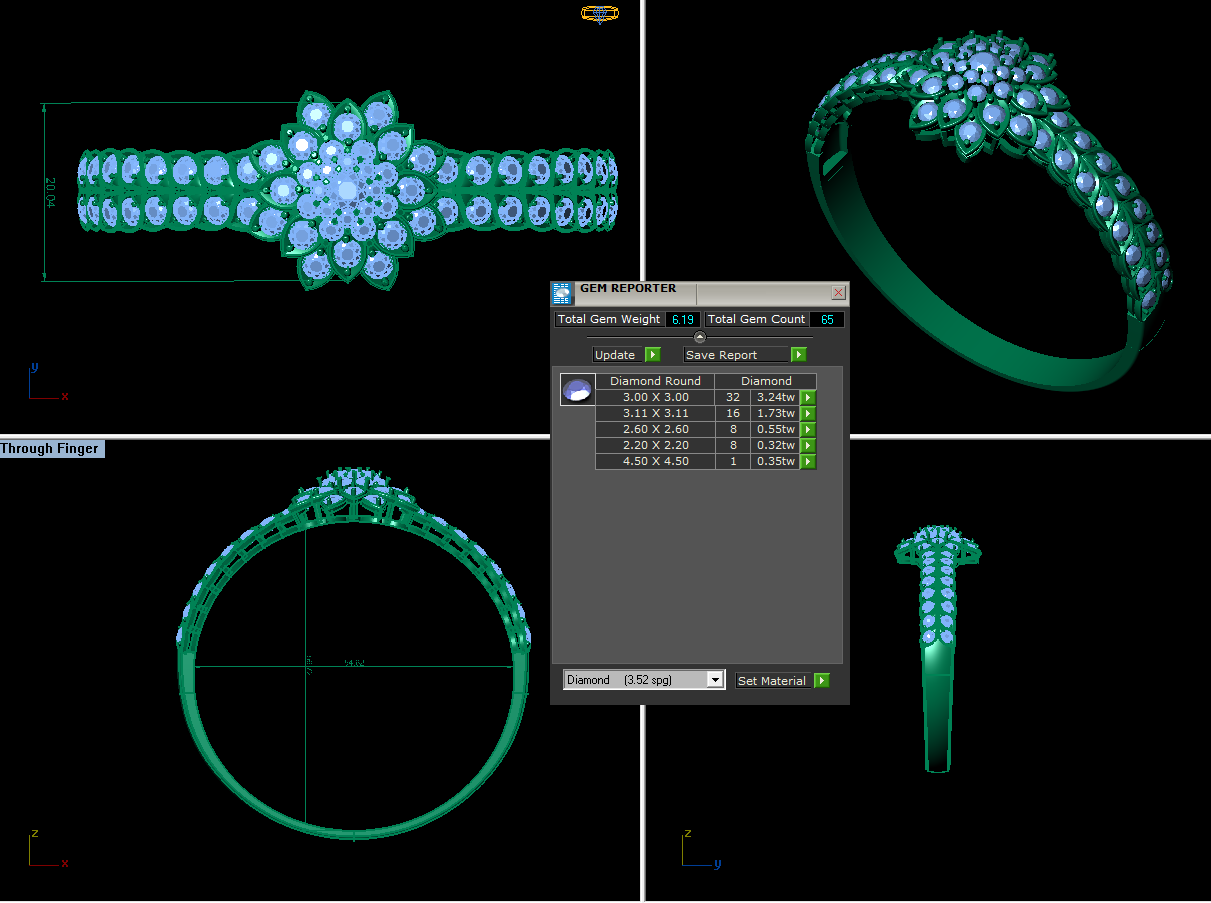This screenshot has width=1211, height=903.
Task: Click the '1.73tw' weight cell
Action: (776, 413)
